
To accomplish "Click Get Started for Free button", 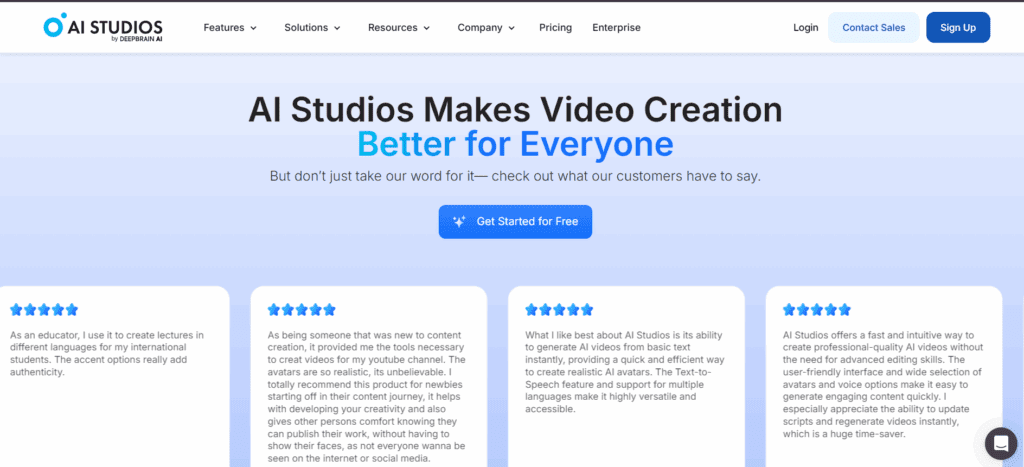I will (x=515, y=221).
